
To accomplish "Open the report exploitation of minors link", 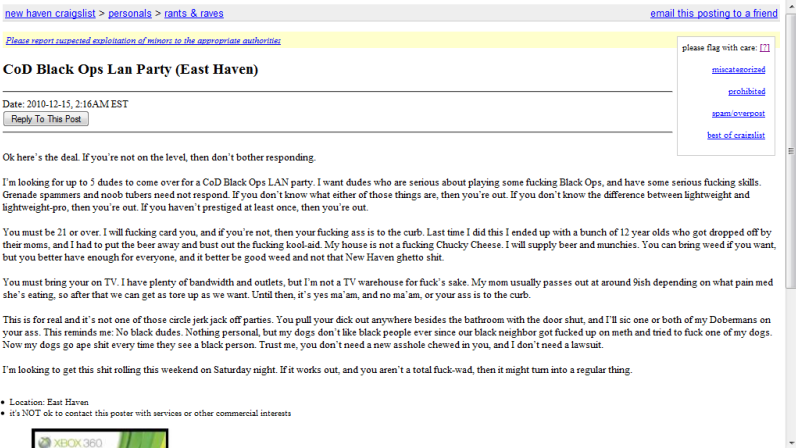I will coord(143,41).
